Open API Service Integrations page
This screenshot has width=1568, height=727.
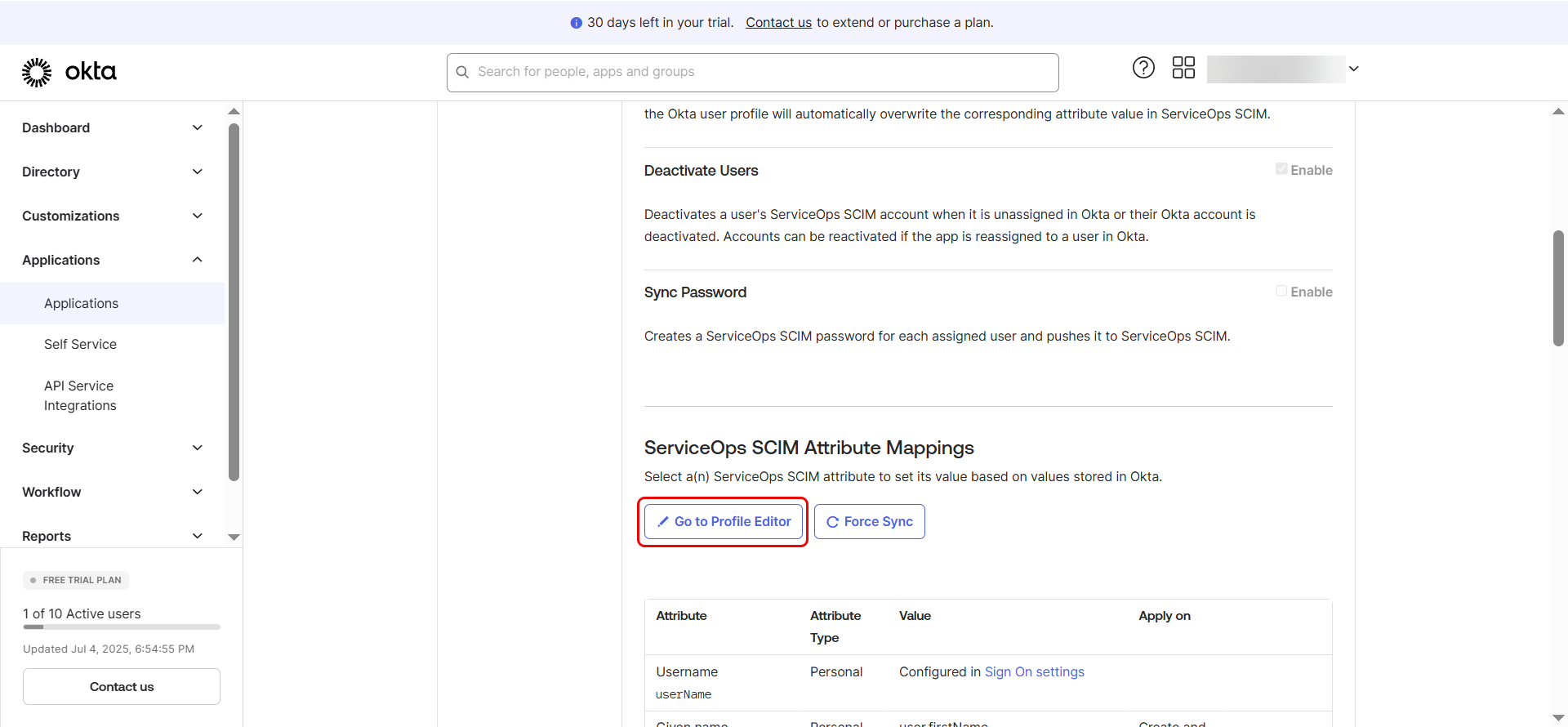click(80, 395)
